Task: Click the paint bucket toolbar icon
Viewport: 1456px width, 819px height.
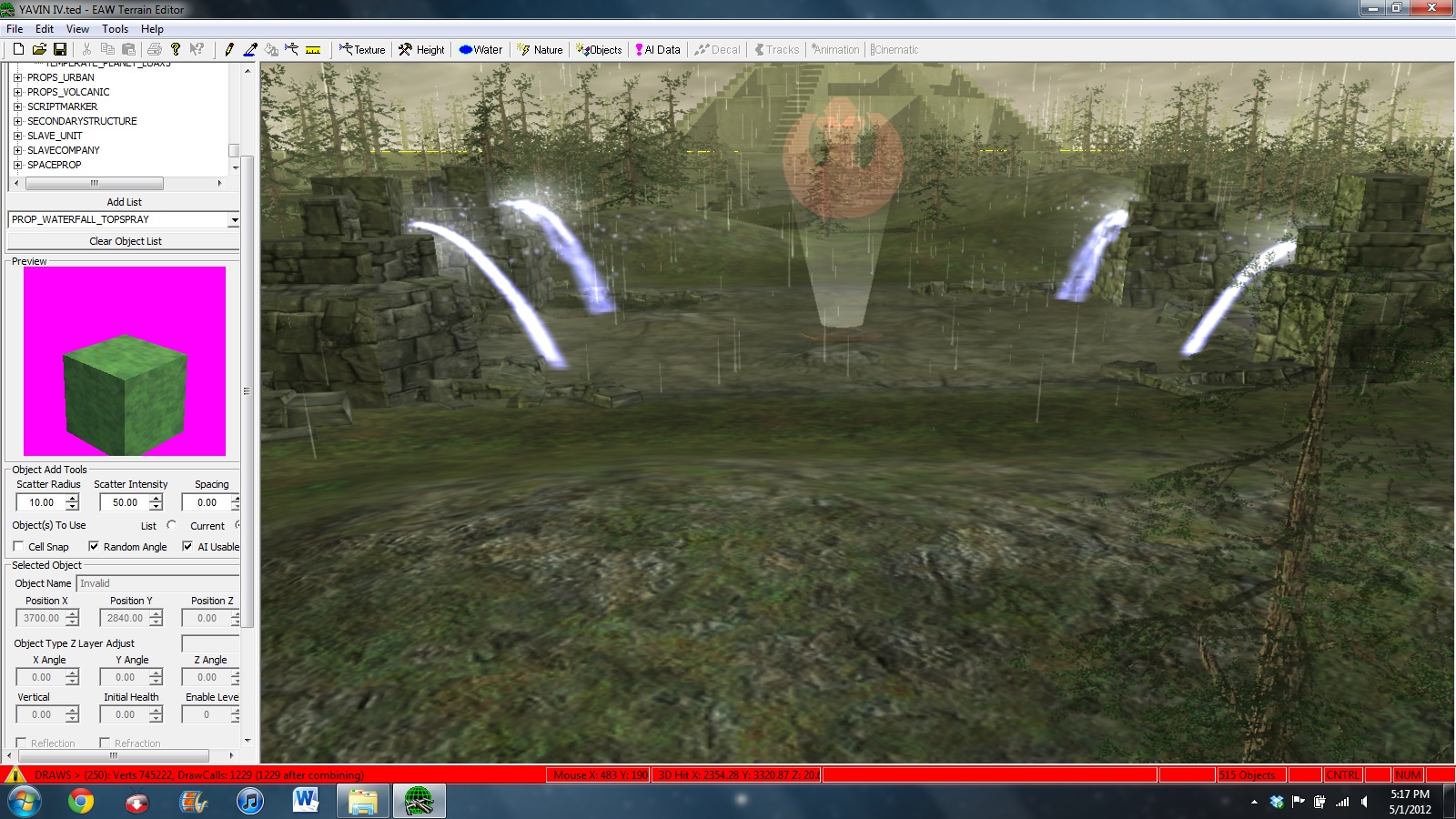Action: pos(271,49)
